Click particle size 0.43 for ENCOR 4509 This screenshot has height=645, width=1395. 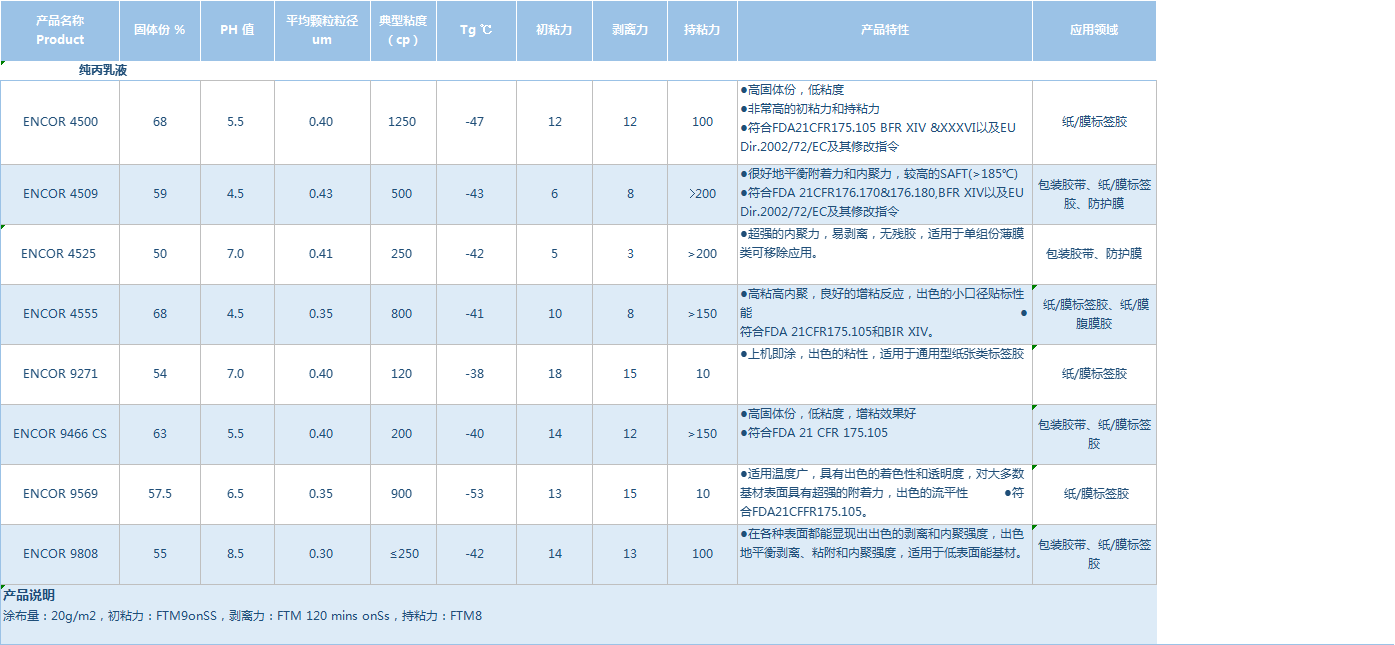click(321, 194)
